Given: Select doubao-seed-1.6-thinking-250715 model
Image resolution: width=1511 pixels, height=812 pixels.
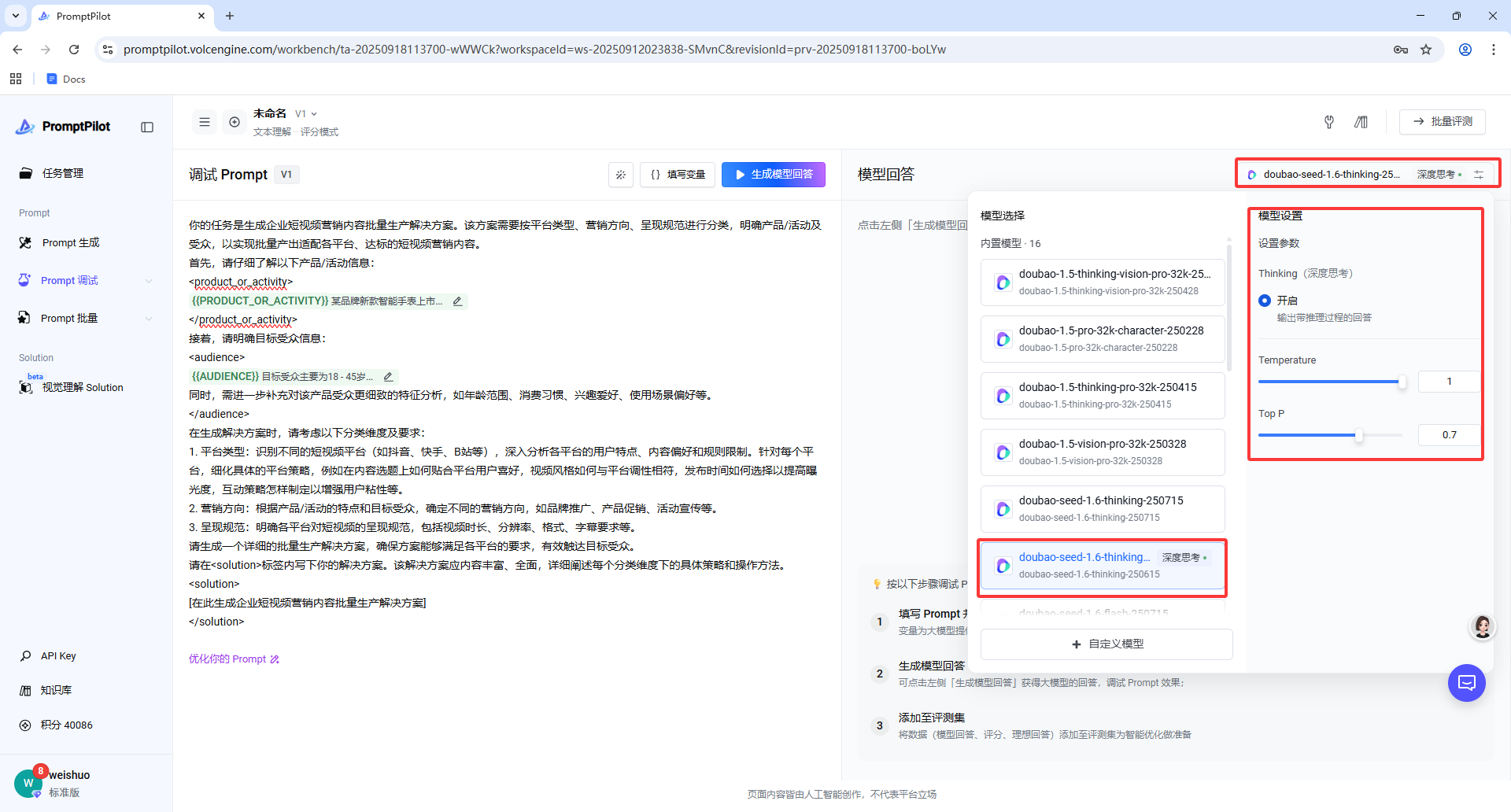Looking at the screenshot, I should 1103,509.
